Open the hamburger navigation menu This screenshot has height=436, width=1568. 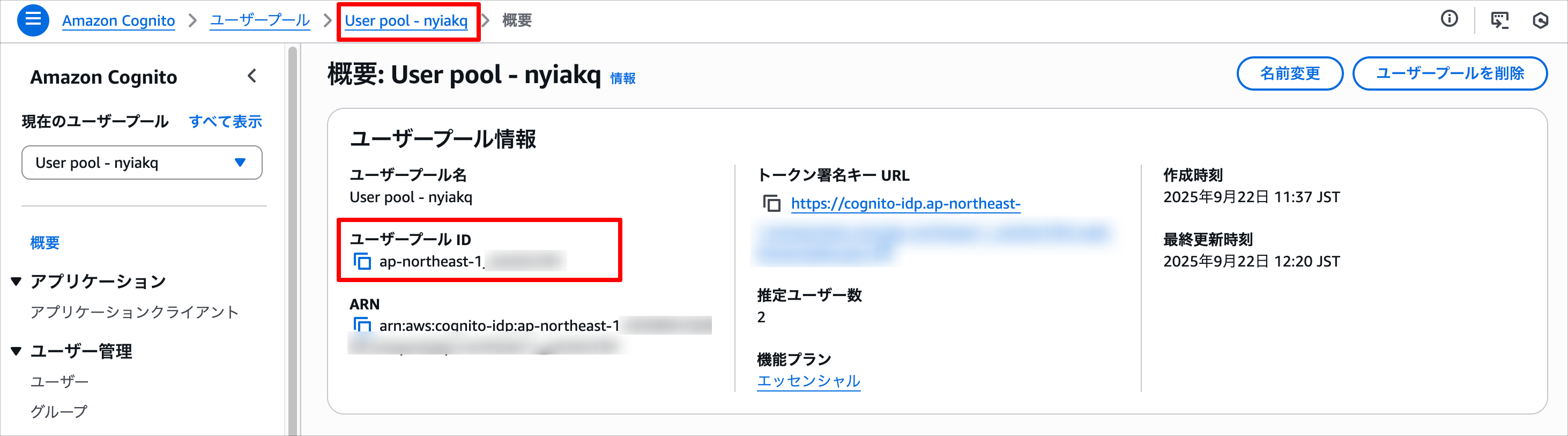pos(33,20)
